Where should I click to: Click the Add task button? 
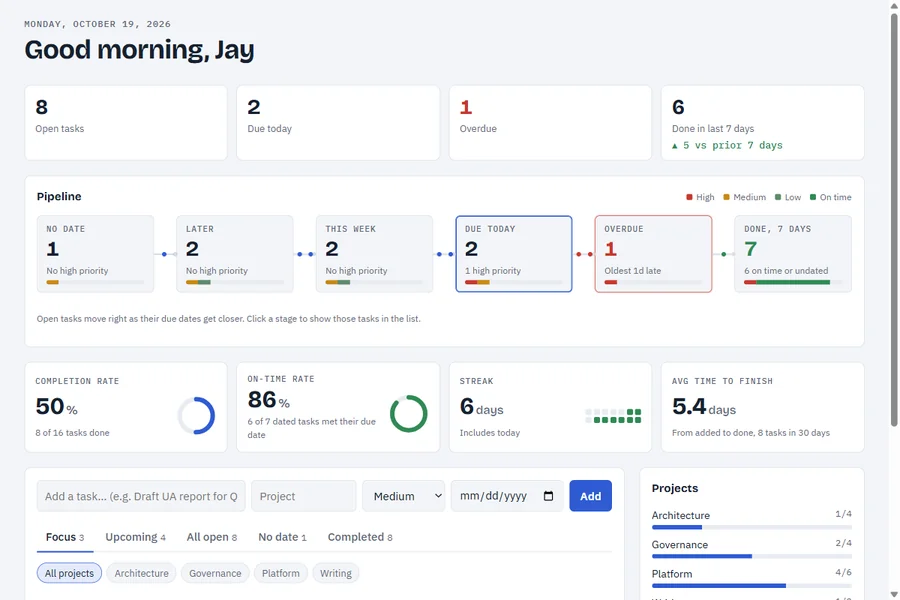click(x=590, y=496)
